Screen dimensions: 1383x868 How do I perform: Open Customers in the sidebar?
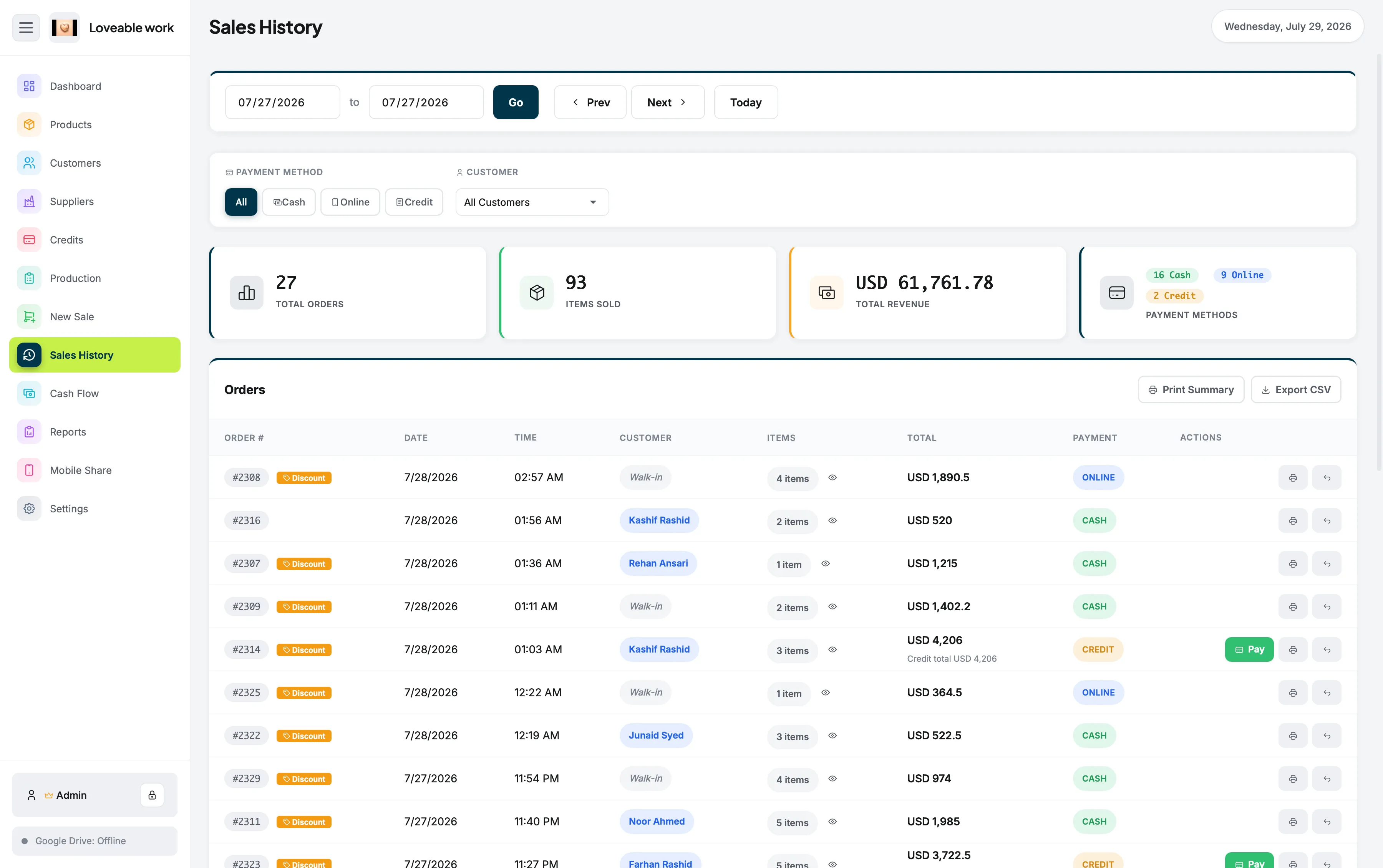[95, 163]
